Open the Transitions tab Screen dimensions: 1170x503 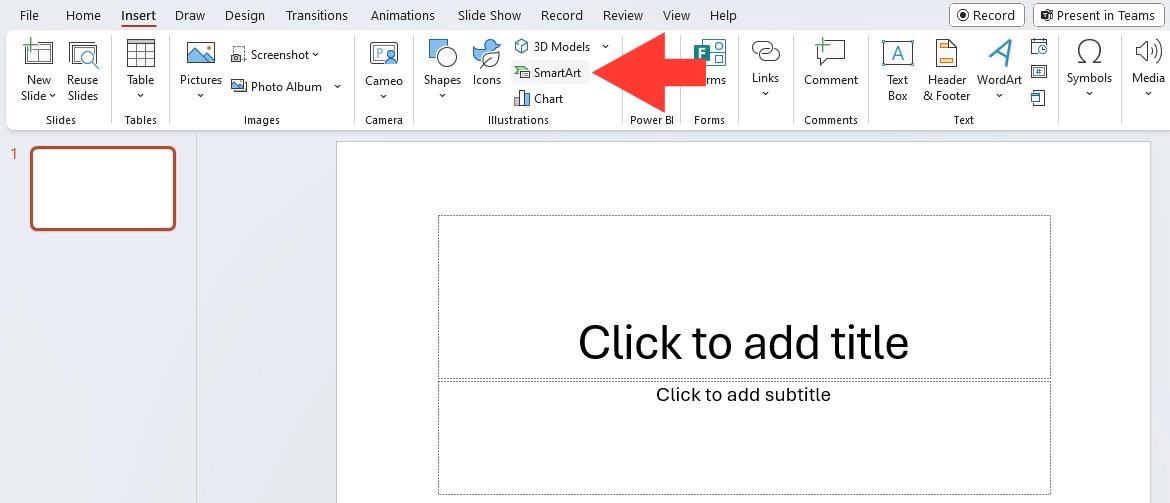pyautogui.click(x=316, y=15)
